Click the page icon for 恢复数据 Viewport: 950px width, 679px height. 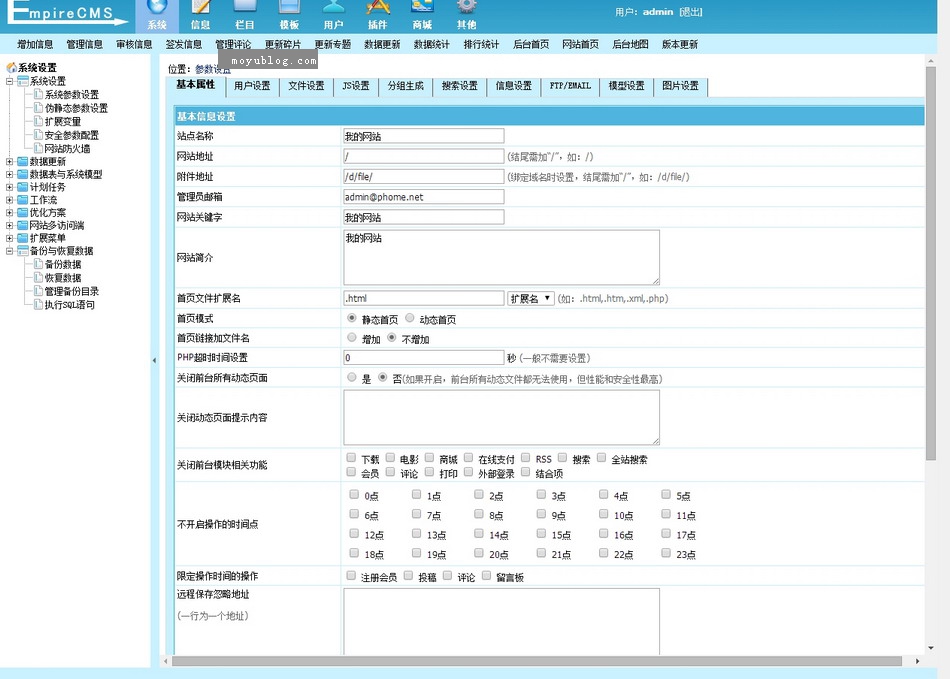38,277
